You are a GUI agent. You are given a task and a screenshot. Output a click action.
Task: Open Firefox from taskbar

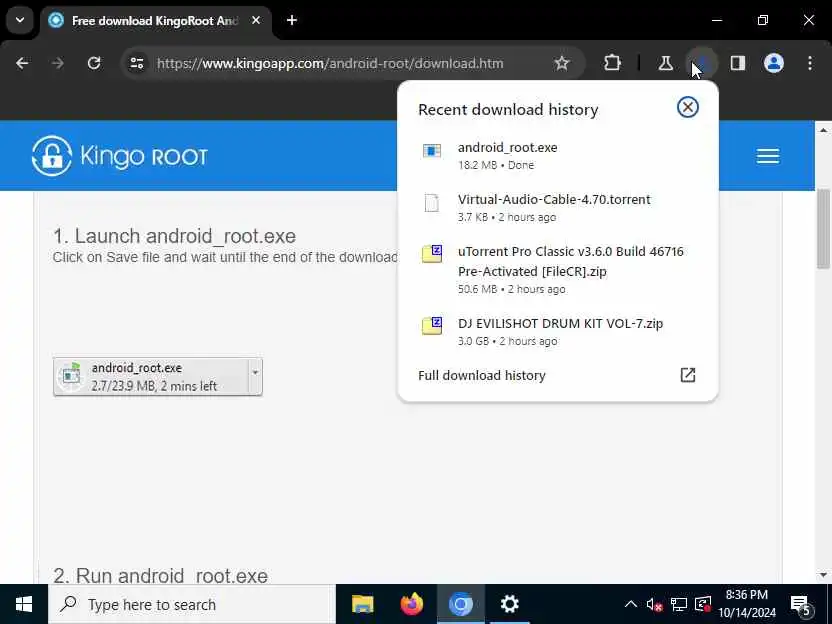pos(412,604)
